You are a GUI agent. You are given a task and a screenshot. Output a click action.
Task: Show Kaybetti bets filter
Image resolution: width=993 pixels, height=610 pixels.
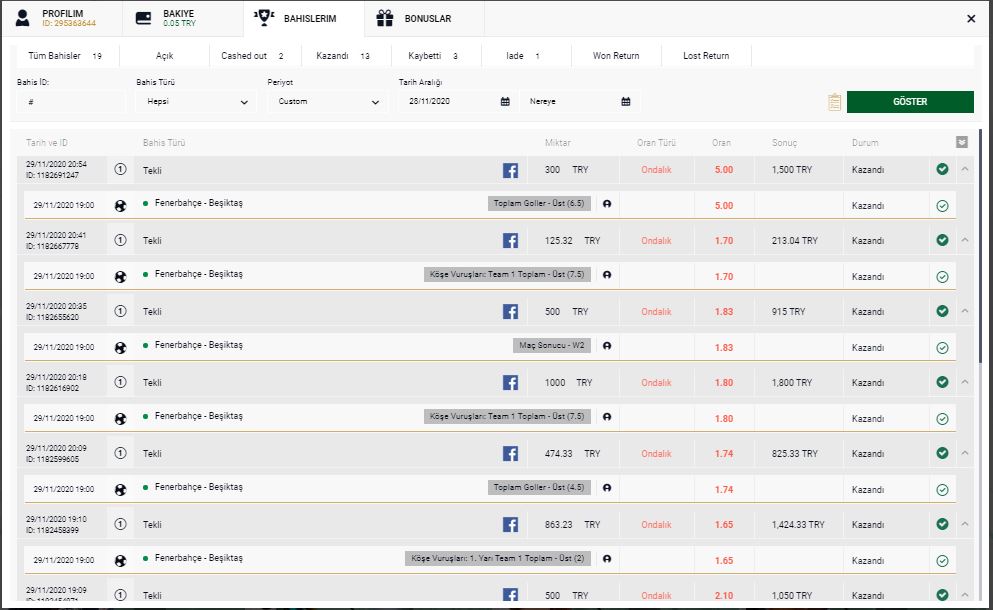tap(436, 56)
